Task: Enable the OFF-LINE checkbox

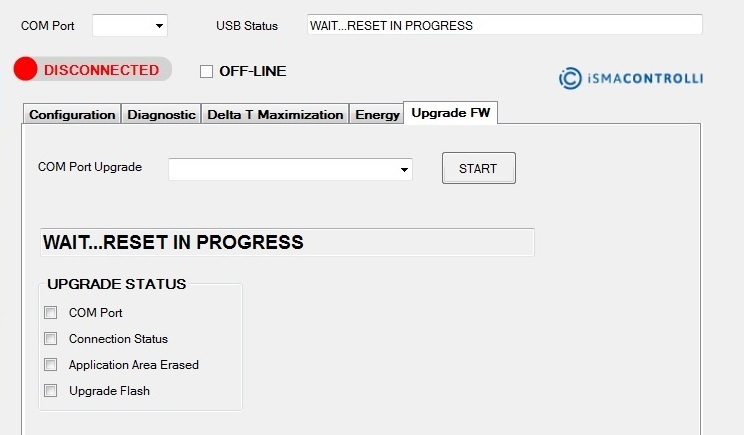Action: coord(207,71)
